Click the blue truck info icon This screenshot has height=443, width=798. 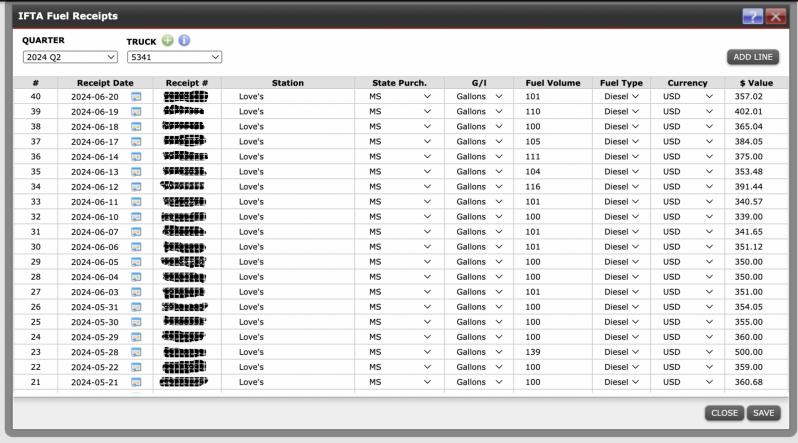[184, 40]
